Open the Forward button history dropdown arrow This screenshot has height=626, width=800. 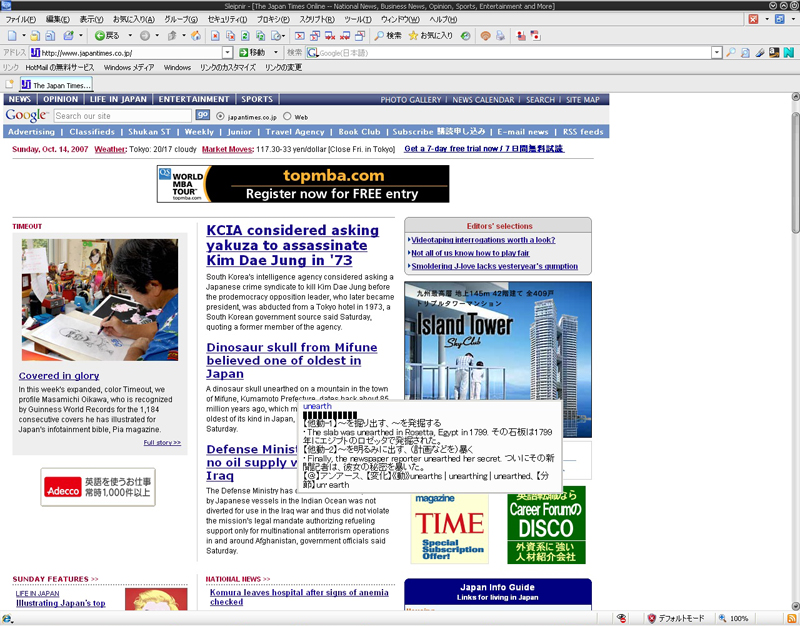coord(157,36)
